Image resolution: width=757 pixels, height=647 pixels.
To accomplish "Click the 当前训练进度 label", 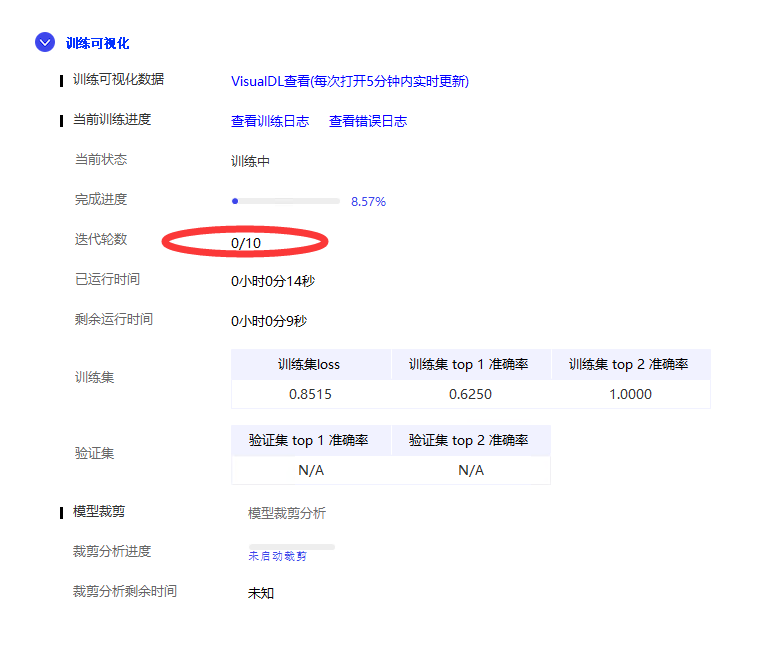I will pyautogui.click(x=112, y=119).
